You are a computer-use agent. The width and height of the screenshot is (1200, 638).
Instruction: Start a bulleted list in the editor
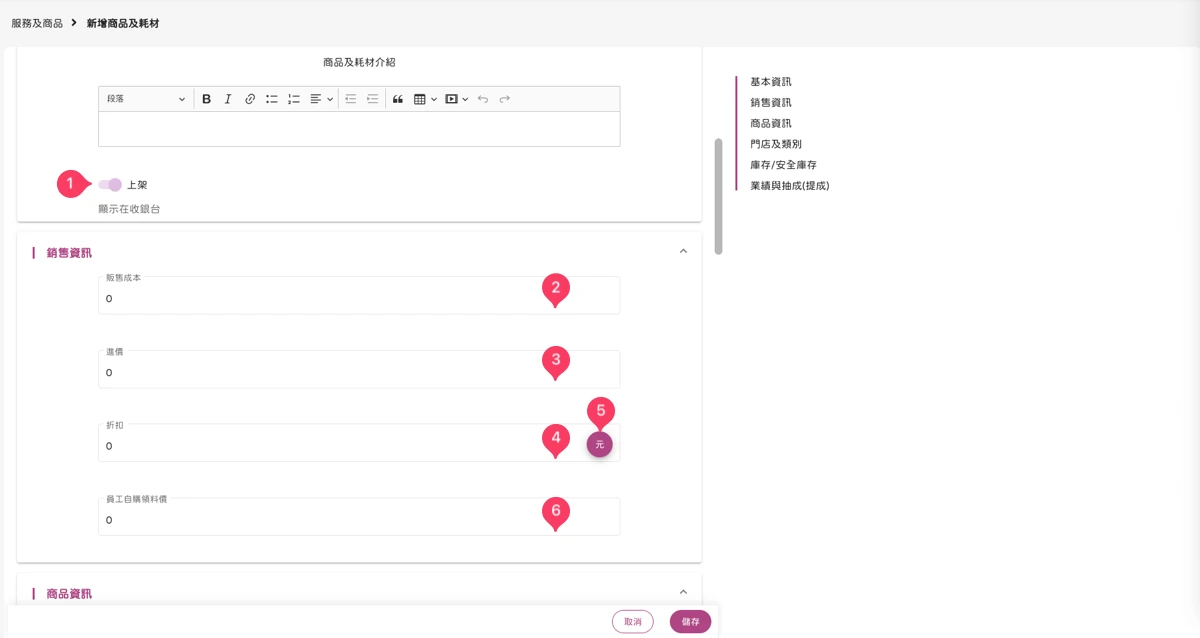tap(272, 99)
